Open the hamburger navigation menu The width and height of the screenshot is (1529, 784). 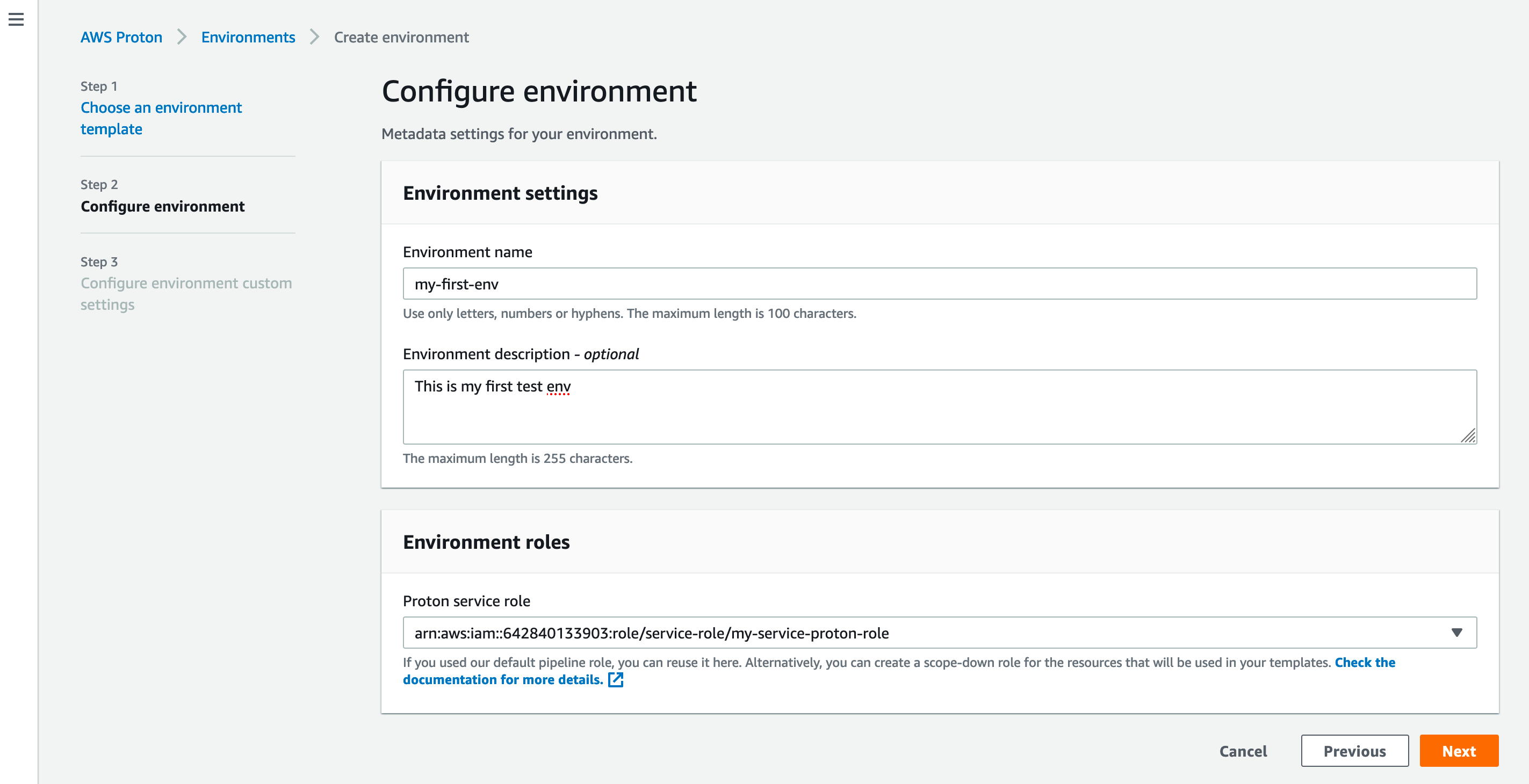[x=16, y=19]
